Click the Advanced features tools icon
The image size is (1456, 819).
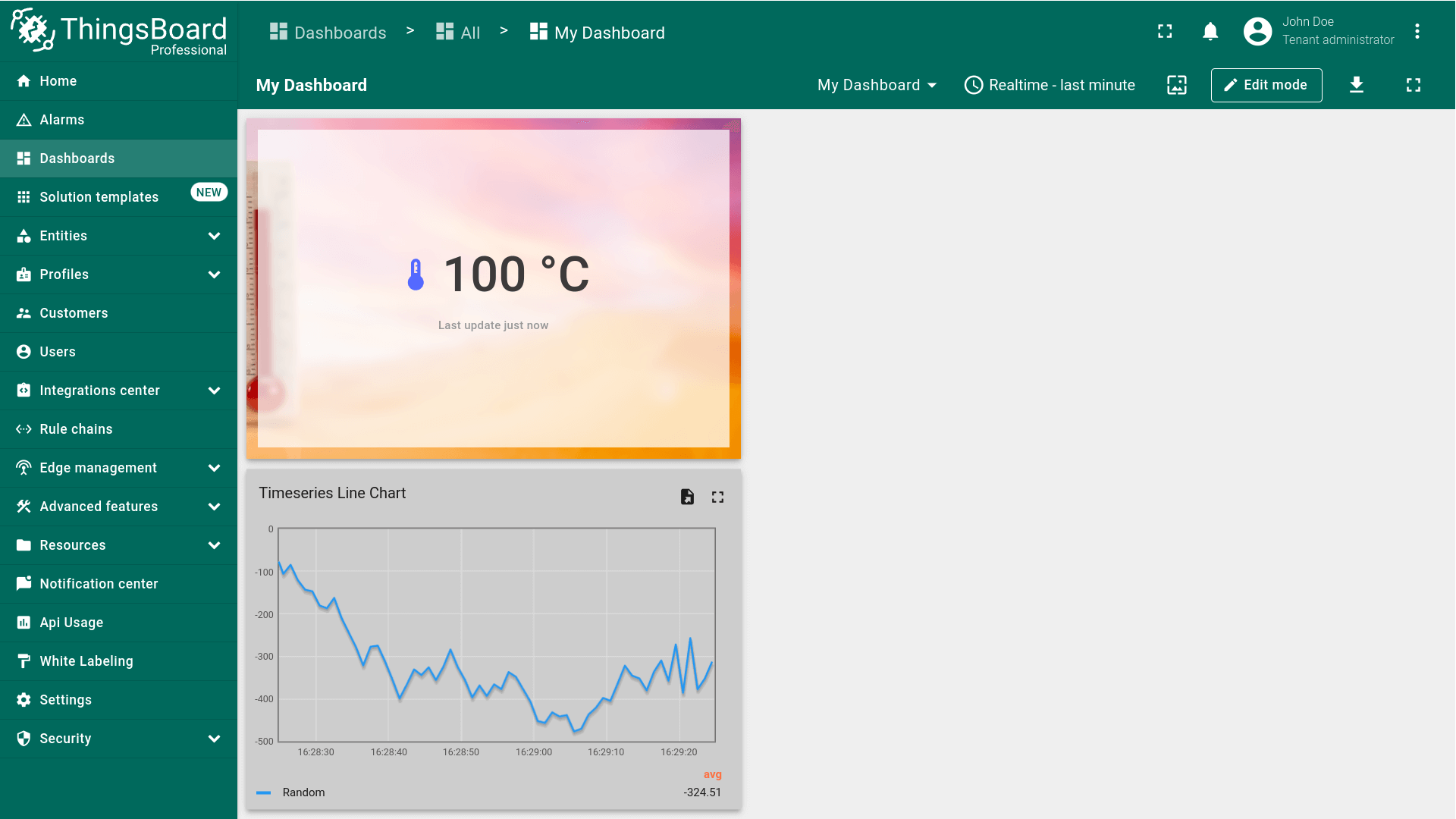coord(24,507)
